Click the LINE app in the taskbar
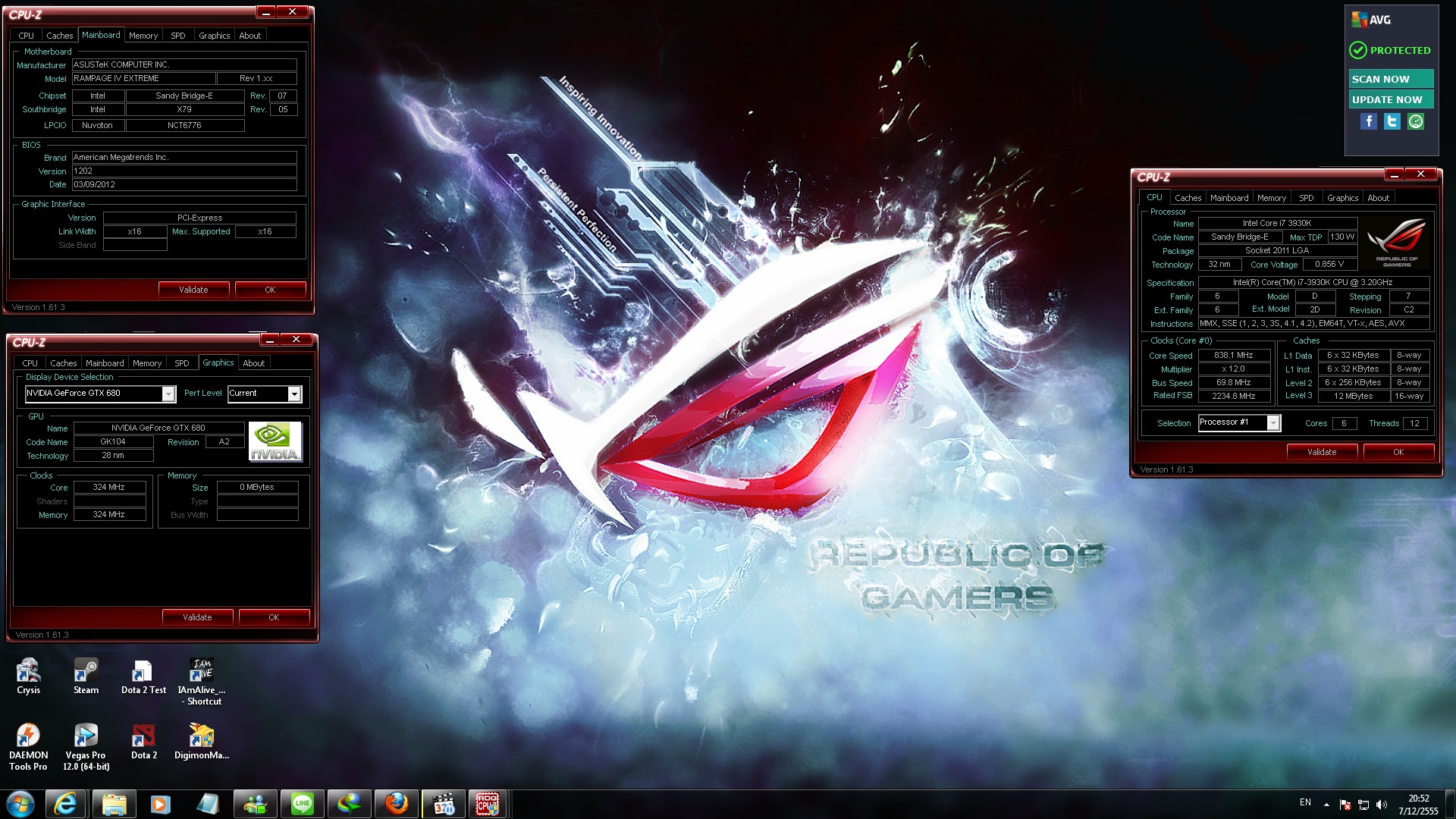The width and height of the screenshot is (1456, 819). tap(302, 804)
